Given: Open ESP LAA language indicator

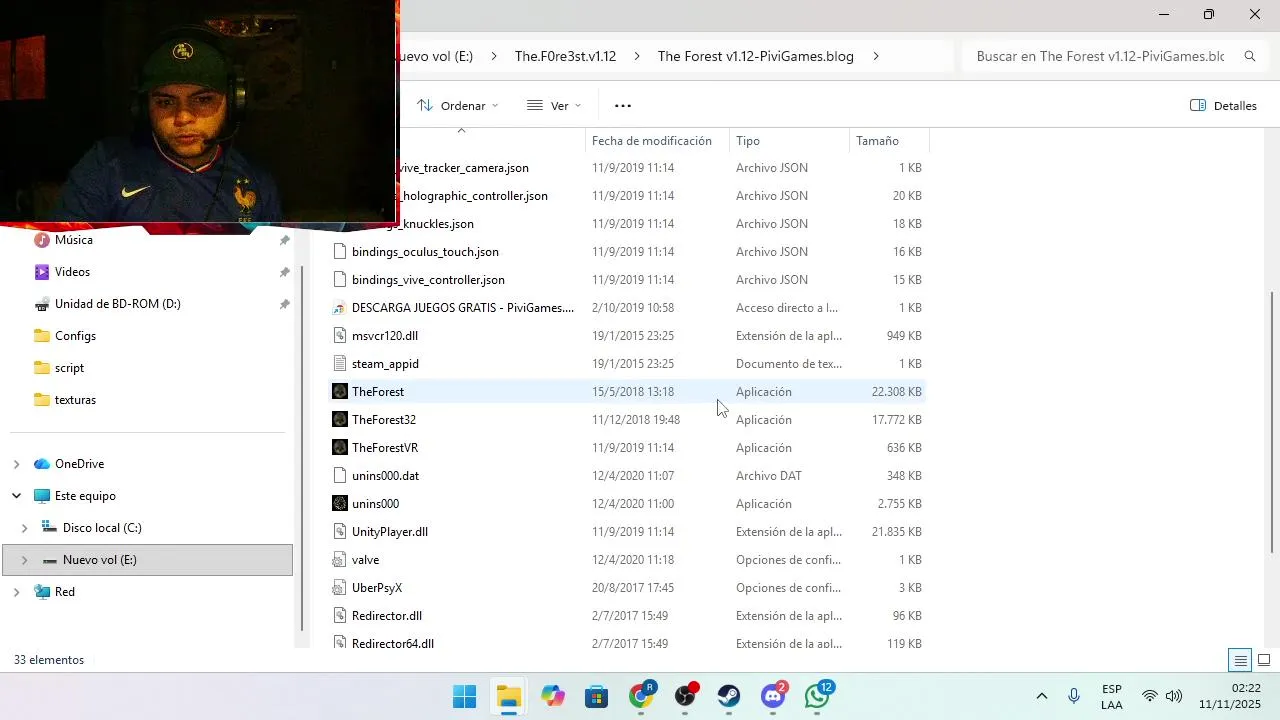Looking at the screenshot, I should [x=1111, y=697].
